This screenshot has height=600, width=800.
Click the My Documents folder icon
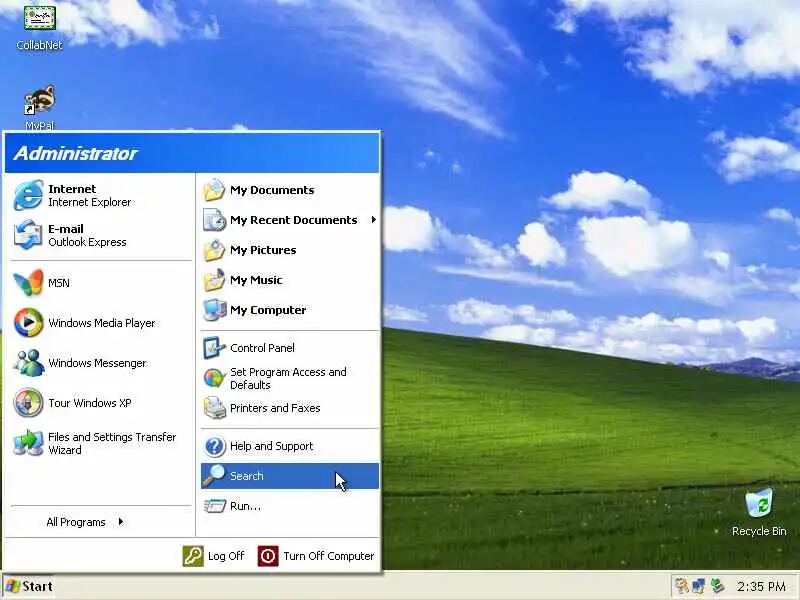click(214, 190)
